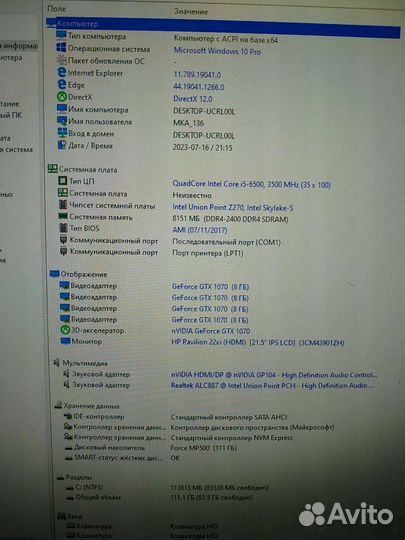The image size is (405, 540).
Task: Click the IDE-контроллер row icon
Action: (68, 416)
